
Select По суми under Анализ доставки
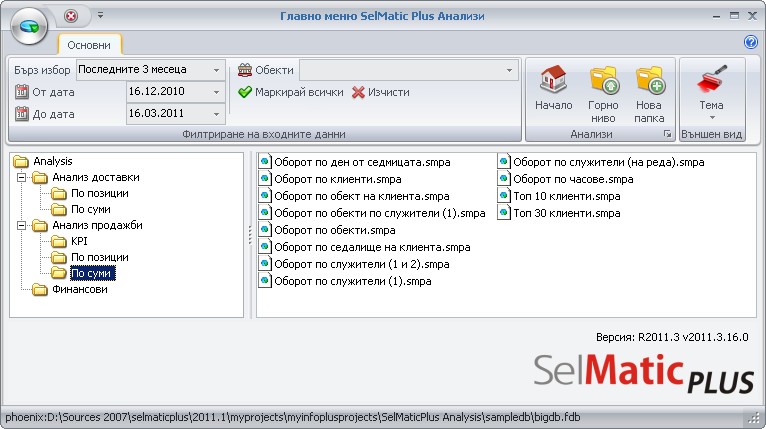point(90,210)
